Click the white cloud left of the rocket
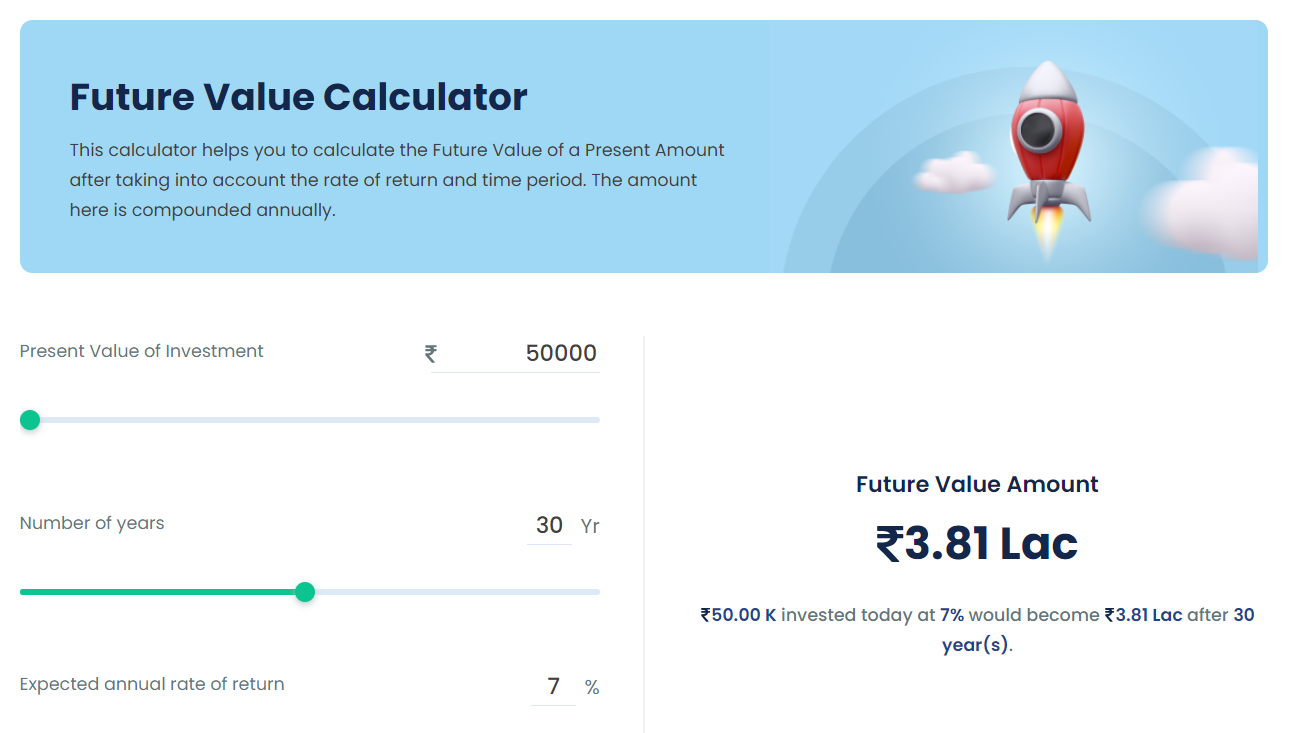 tap(953, 172)
